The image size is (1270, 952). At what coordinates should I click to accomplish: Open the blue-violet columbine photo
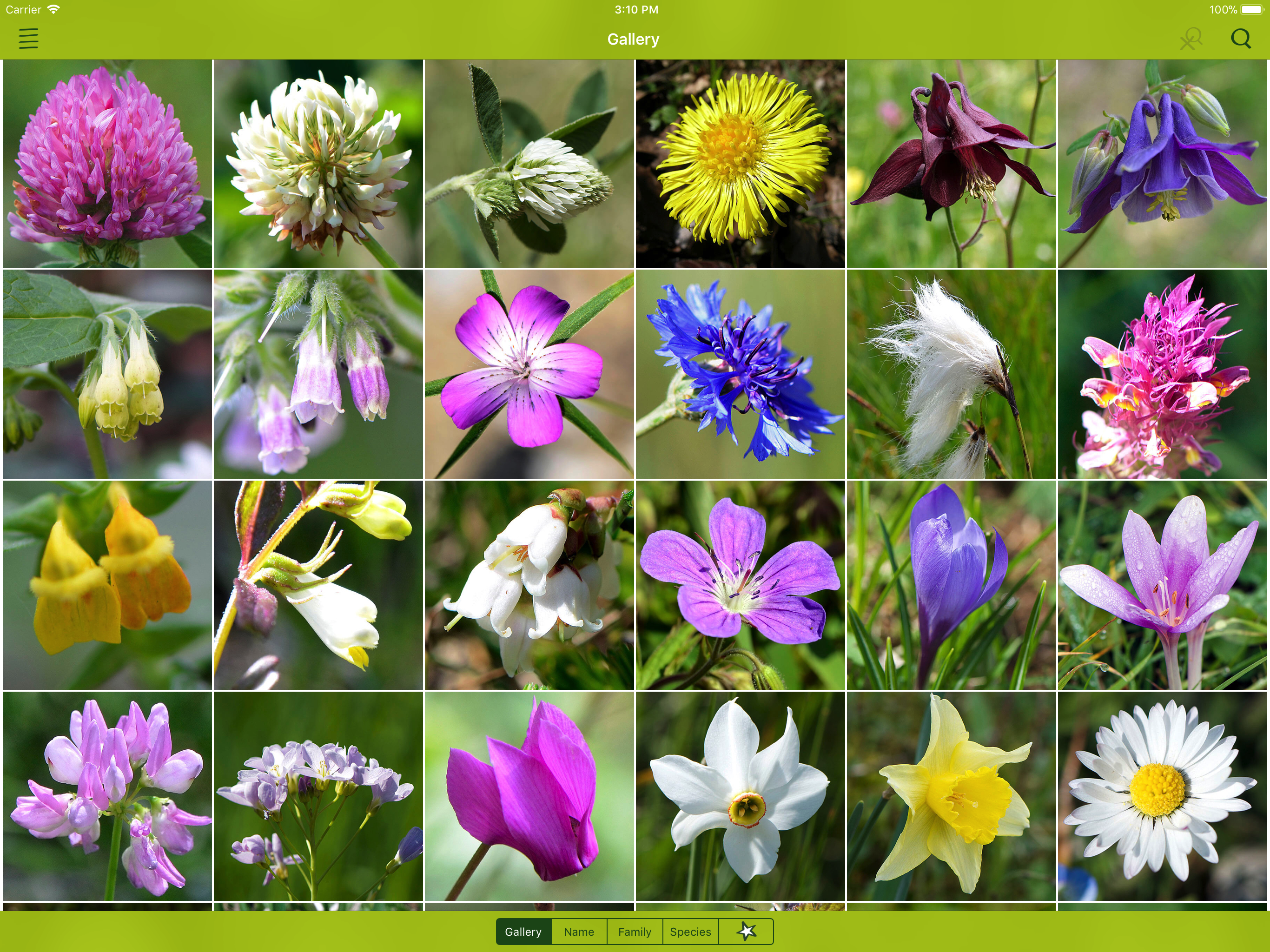click(1163, 164)
